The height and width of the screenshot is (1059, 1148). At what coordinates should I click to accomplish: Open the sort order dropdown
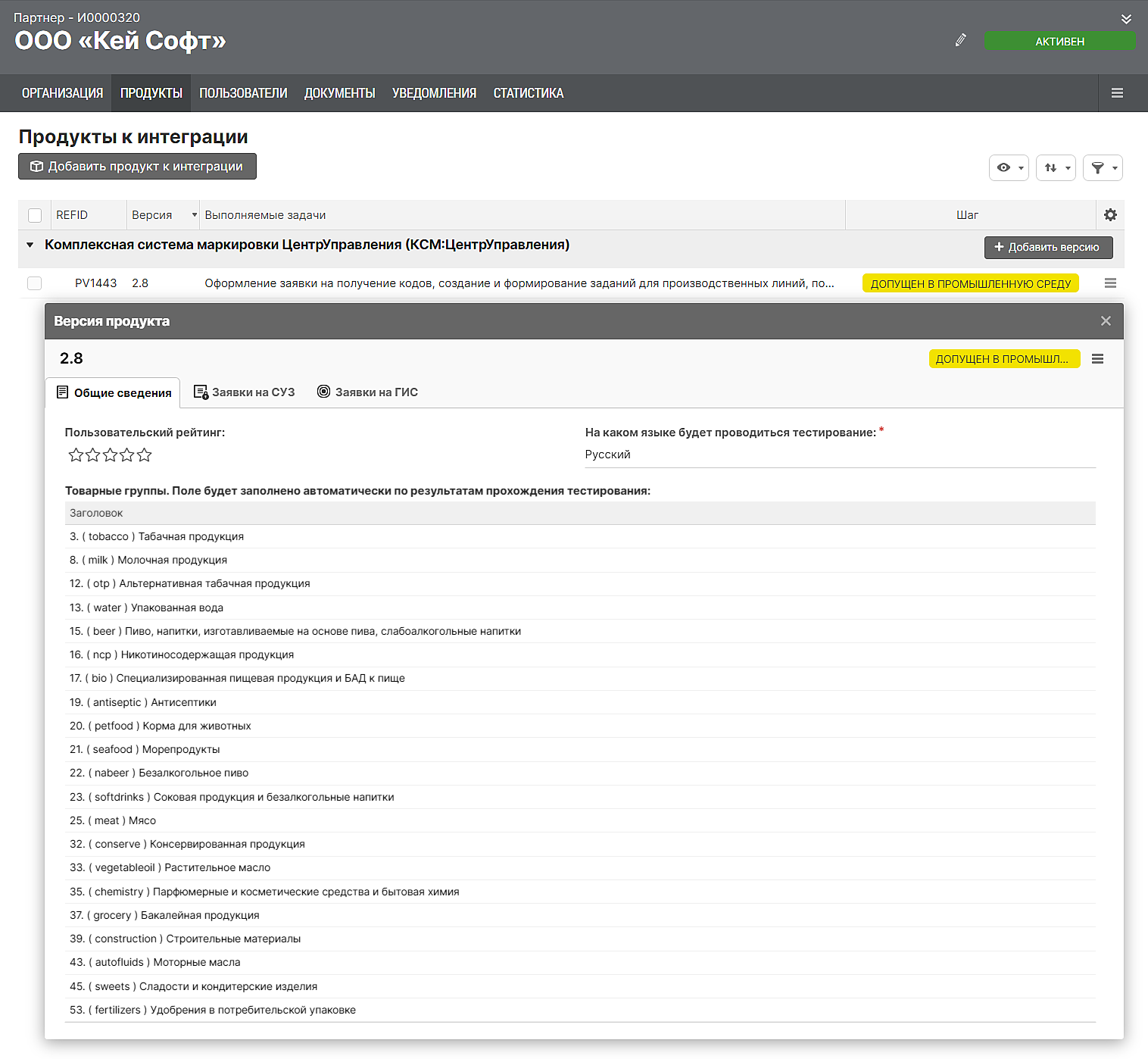(x=1056, y=167)
